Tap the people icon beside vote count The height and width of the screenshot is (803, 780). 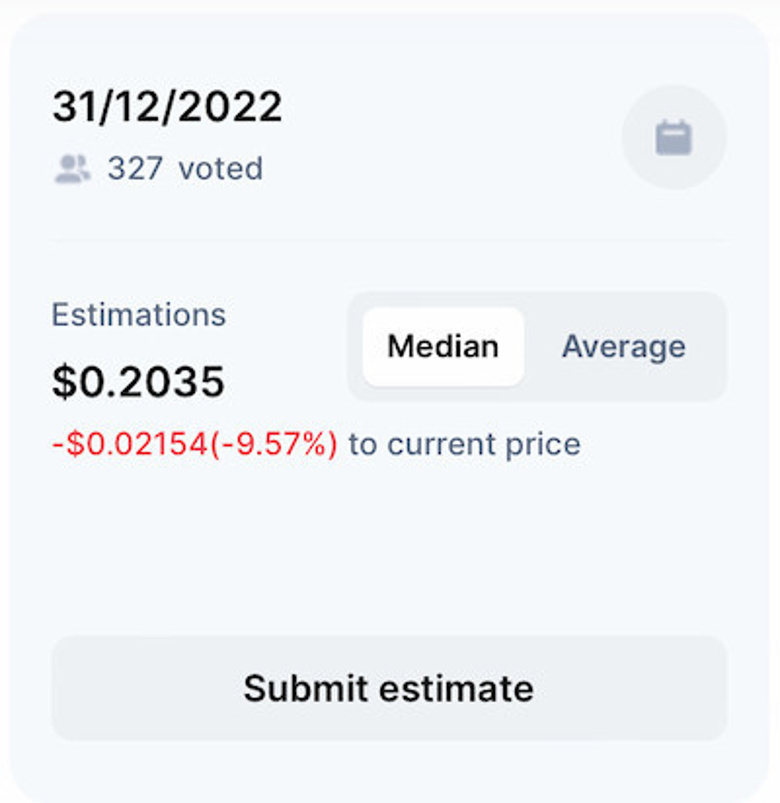(x=70, y=169)
